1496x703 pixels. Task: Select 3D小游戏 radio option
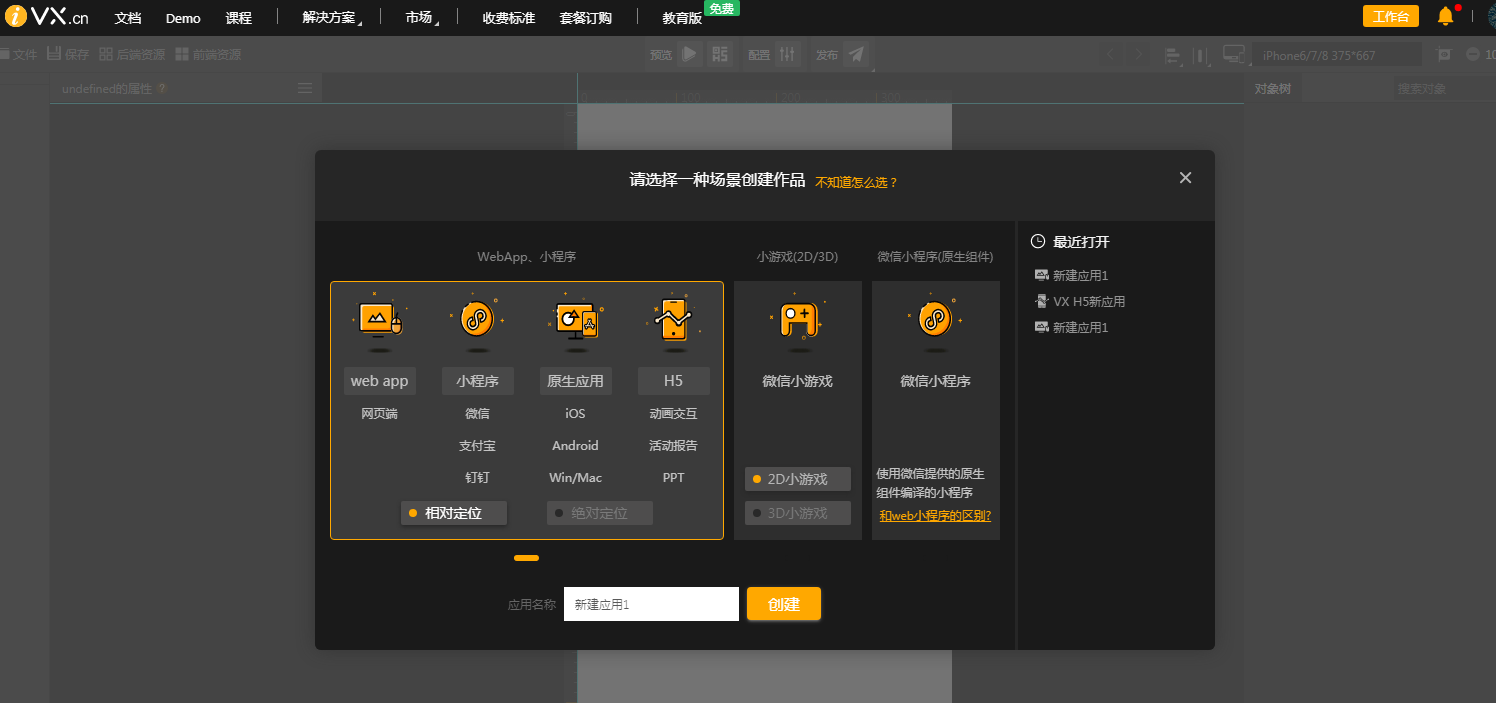[x=798, y=513]
